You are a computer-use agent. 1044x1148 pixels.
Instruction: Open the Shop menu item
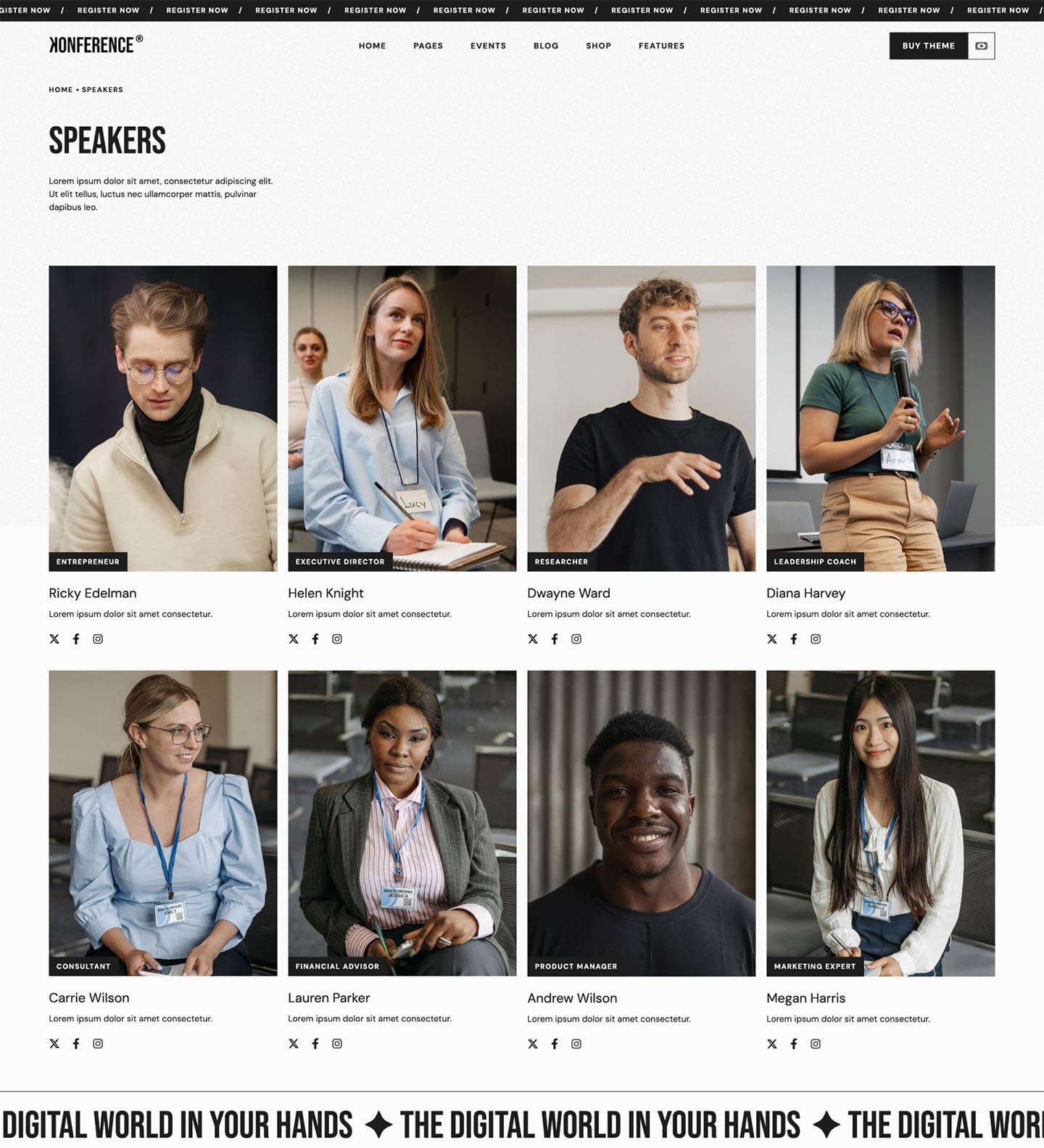point(598,46)
